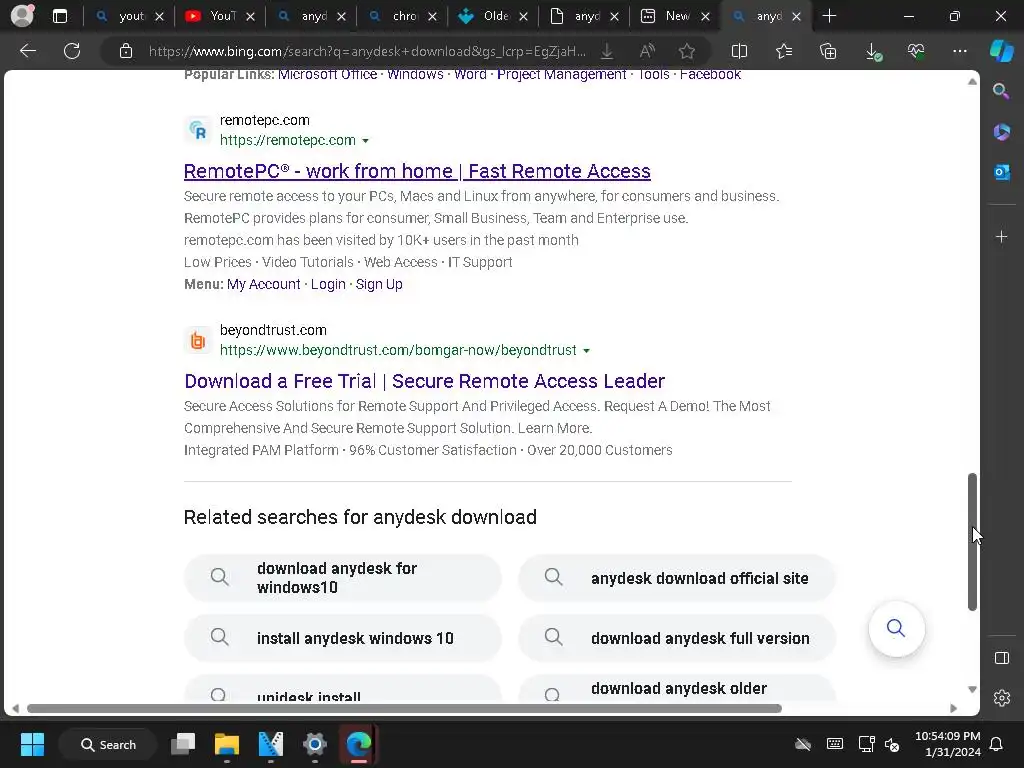Add sidebar app with plus icon
Image resolution: width=1024 pixels, height=768 pixels.
pos(1001,236)
